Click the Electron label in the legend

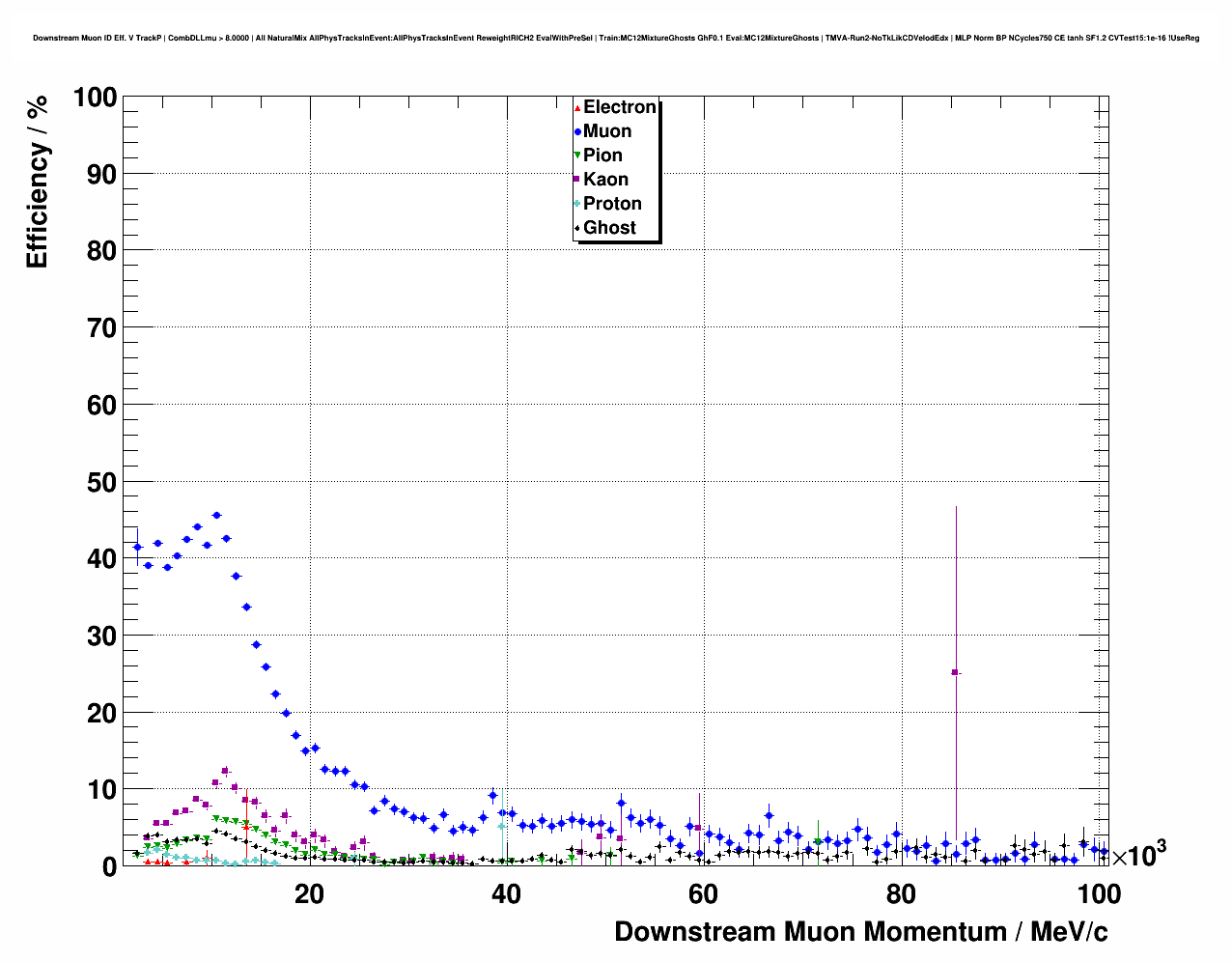619,107
